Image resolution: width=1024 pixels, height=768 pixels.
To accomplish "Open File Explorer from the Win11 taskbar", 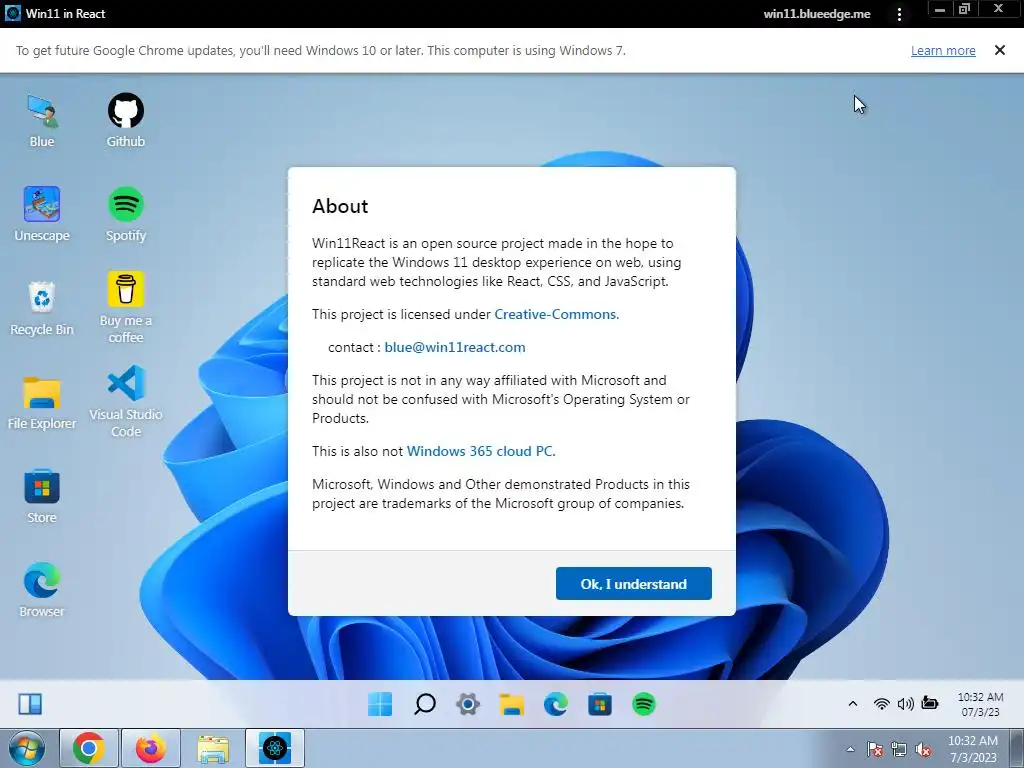I will (x=512, y=704).
